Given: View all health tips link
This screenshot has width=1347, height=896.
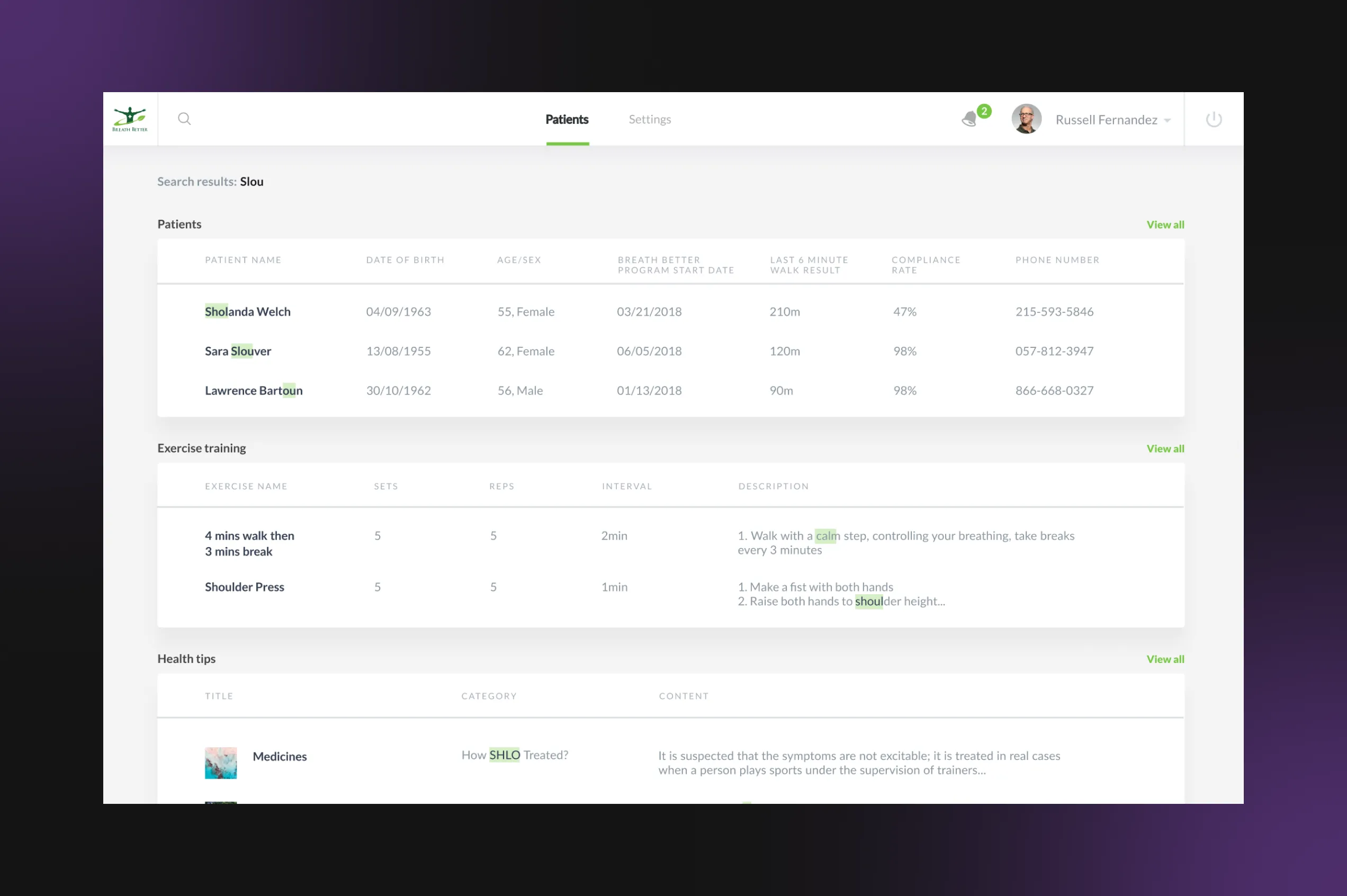Looking at the screenshot, I should [1165, 659].
